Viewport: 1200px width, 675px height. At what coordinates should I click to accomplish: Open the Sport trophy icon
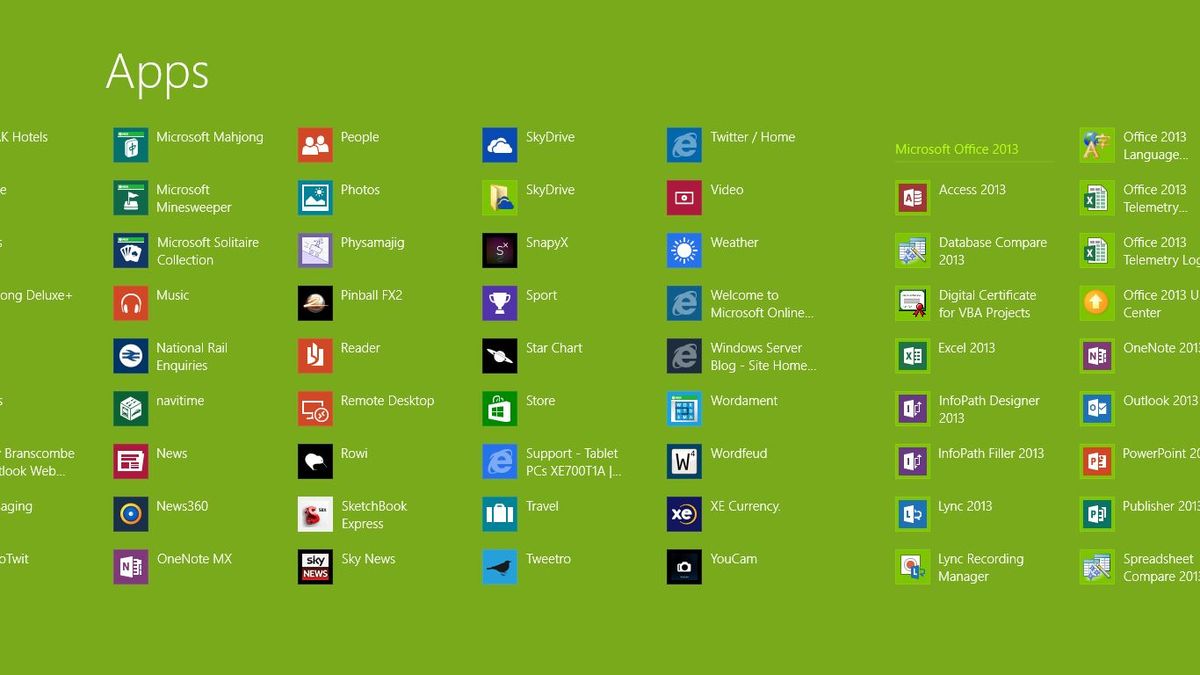500,303
